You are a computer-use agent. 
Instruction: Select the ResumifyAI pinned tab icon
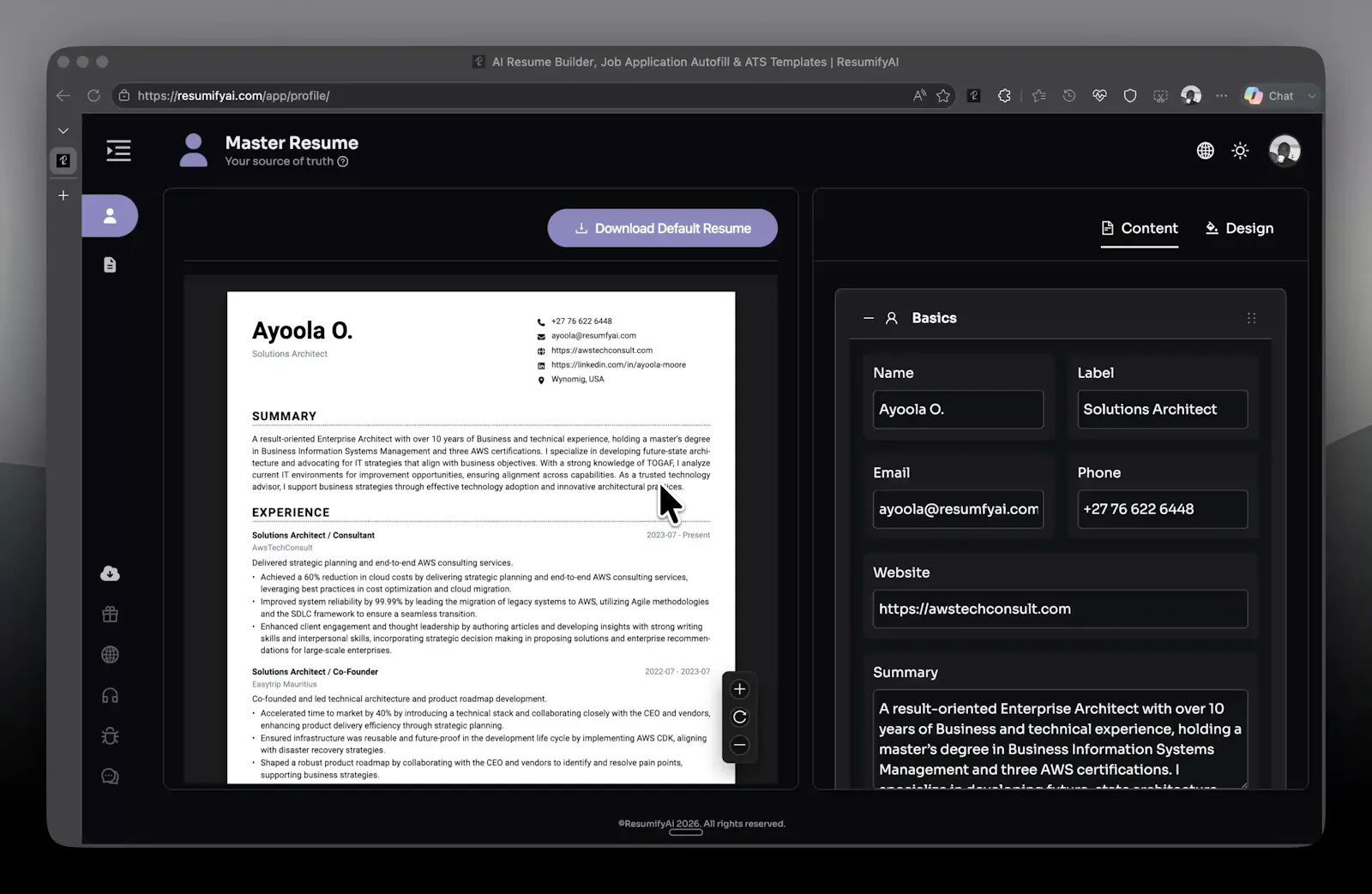(x=63, y=160)
